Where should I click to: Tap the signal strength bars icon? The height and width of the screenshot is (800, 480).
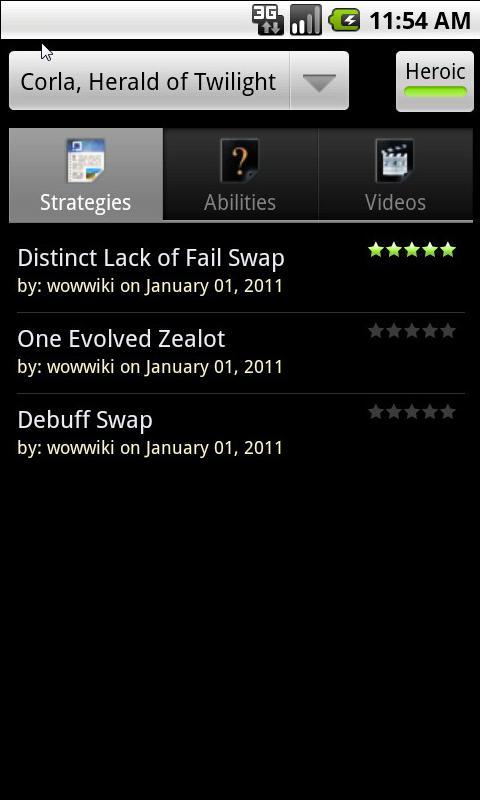point(306,20)
